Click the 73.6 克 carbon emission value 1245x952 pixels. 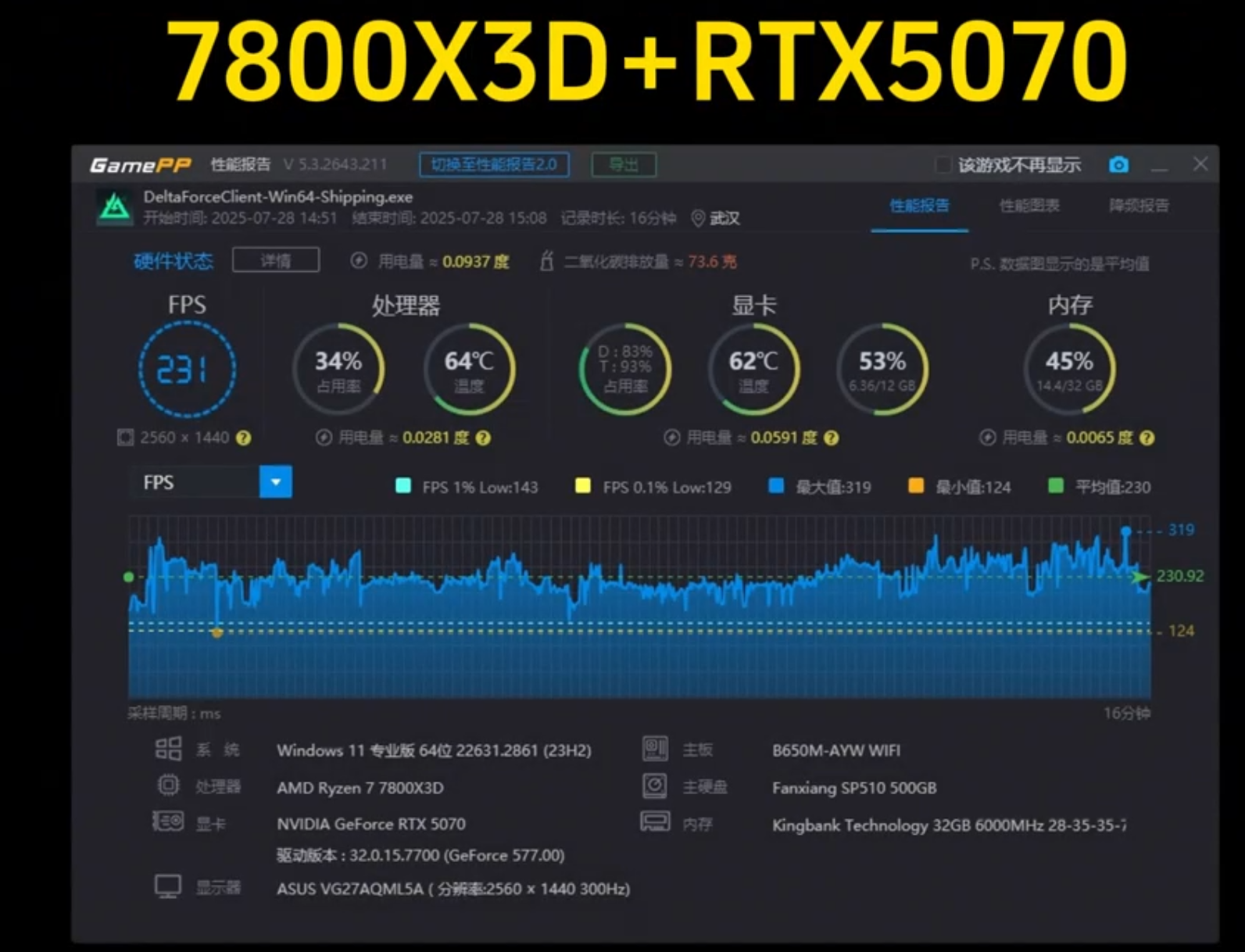(712, 261)
